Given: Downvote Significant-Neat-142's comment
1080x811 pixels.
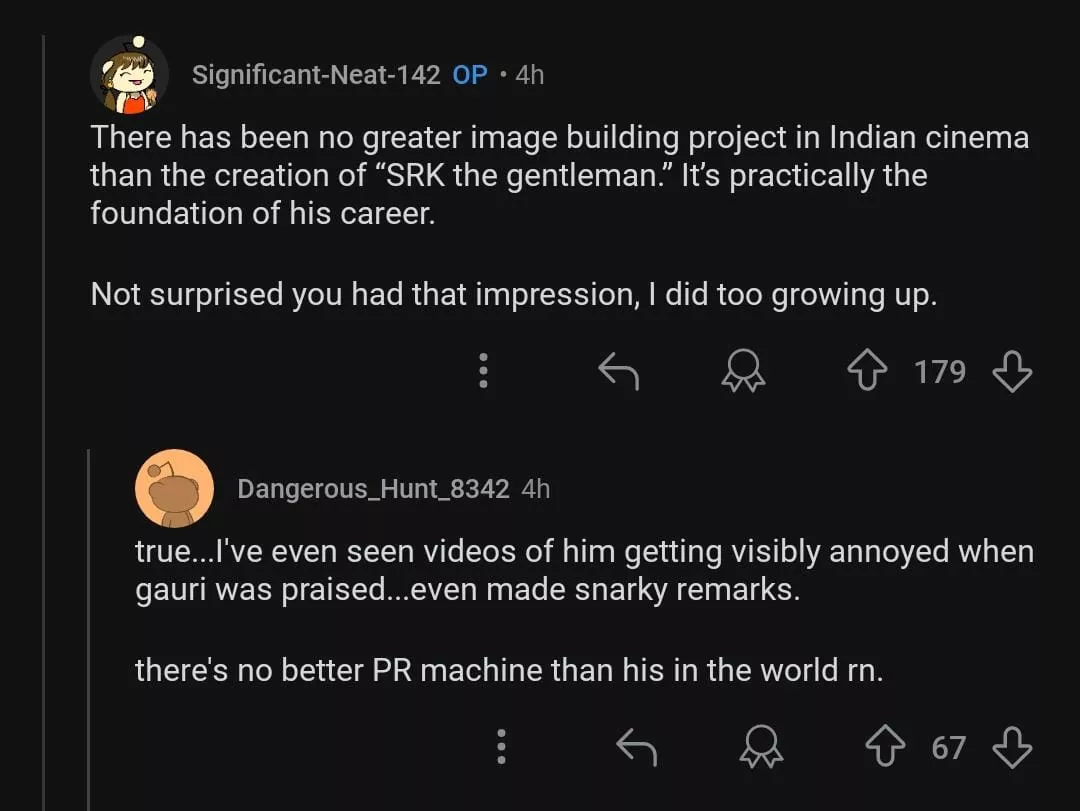Looking at the screenshot, I should coord(1011,372).
